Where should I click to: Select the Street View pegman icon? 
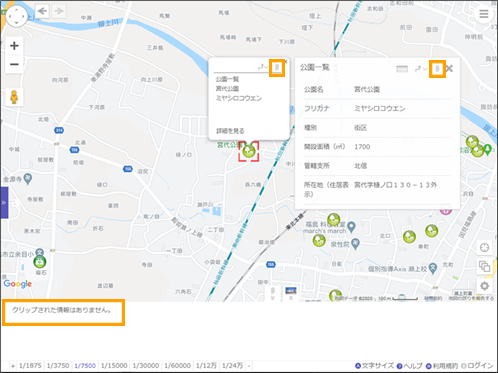pos(14,97)
